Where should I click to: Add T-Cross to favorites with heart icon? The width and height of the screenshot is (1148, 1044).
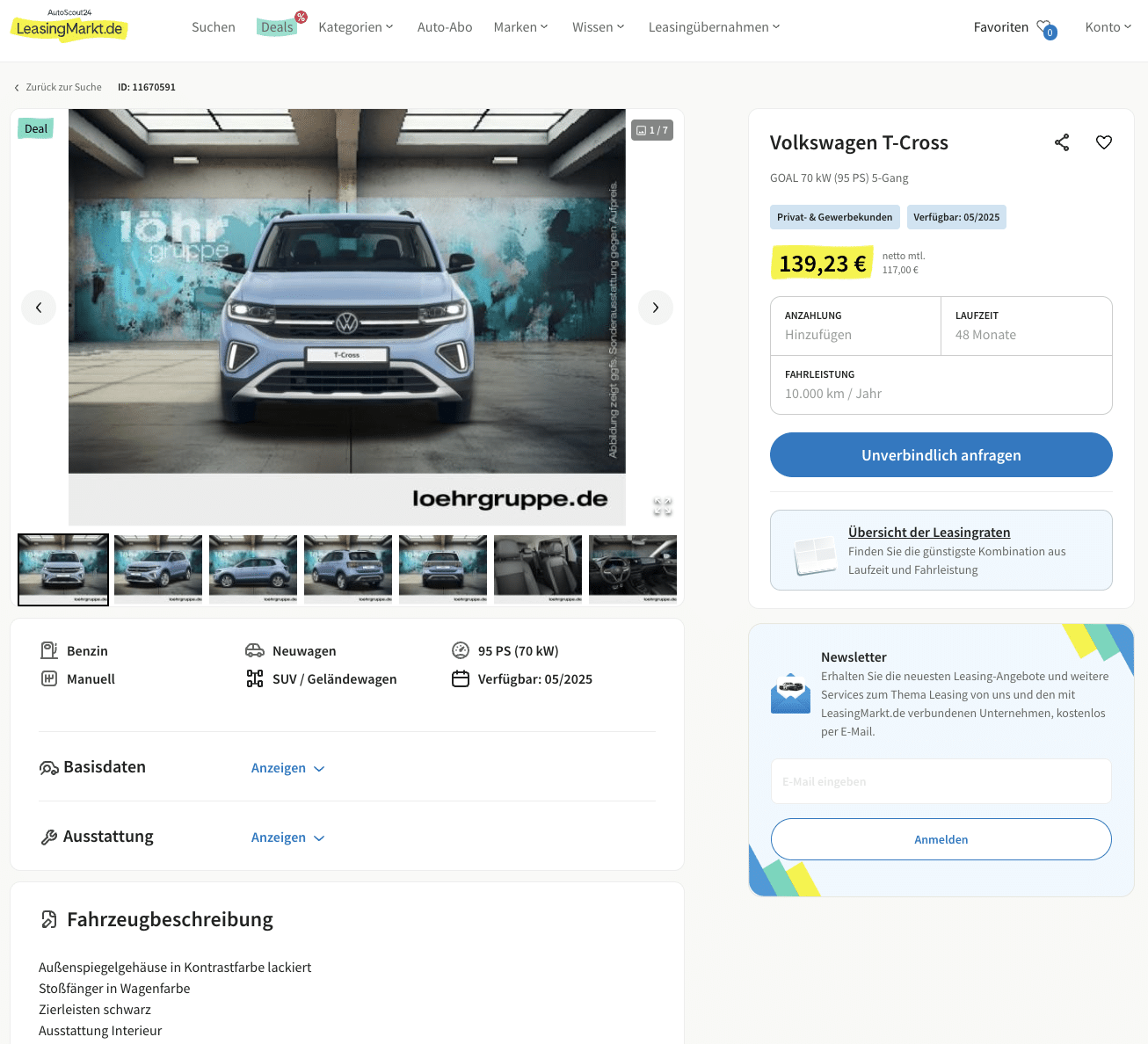point(1104,142)
